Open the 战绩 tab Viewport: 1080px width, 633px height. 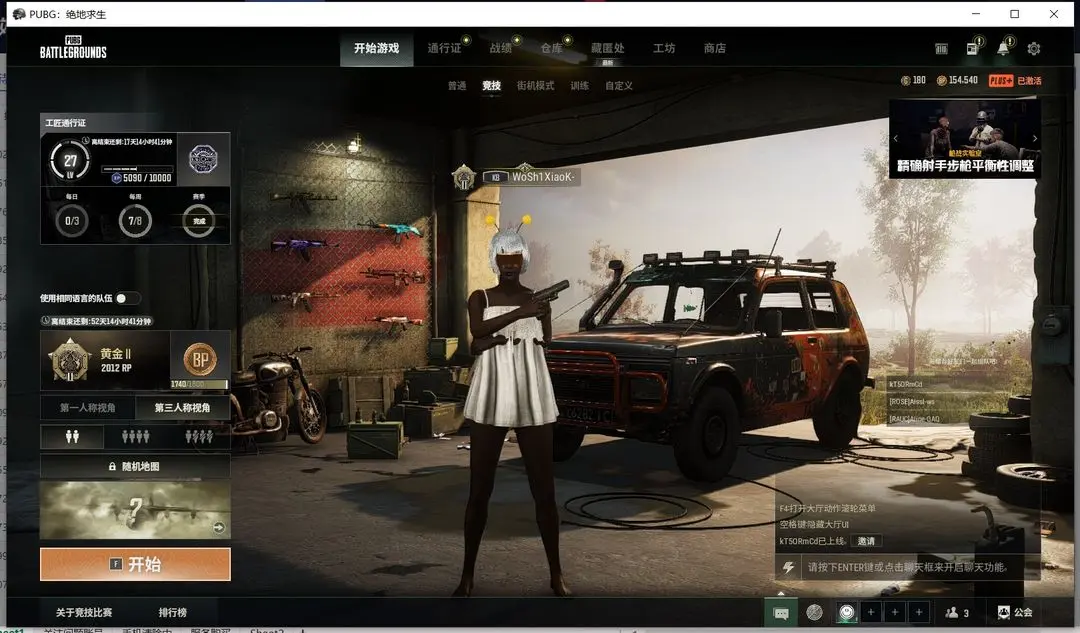pyautogui.click(x=501, y=48)
